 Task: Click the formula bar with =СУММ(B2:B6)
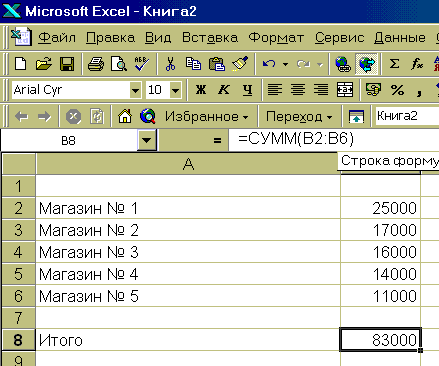(333, 140)
